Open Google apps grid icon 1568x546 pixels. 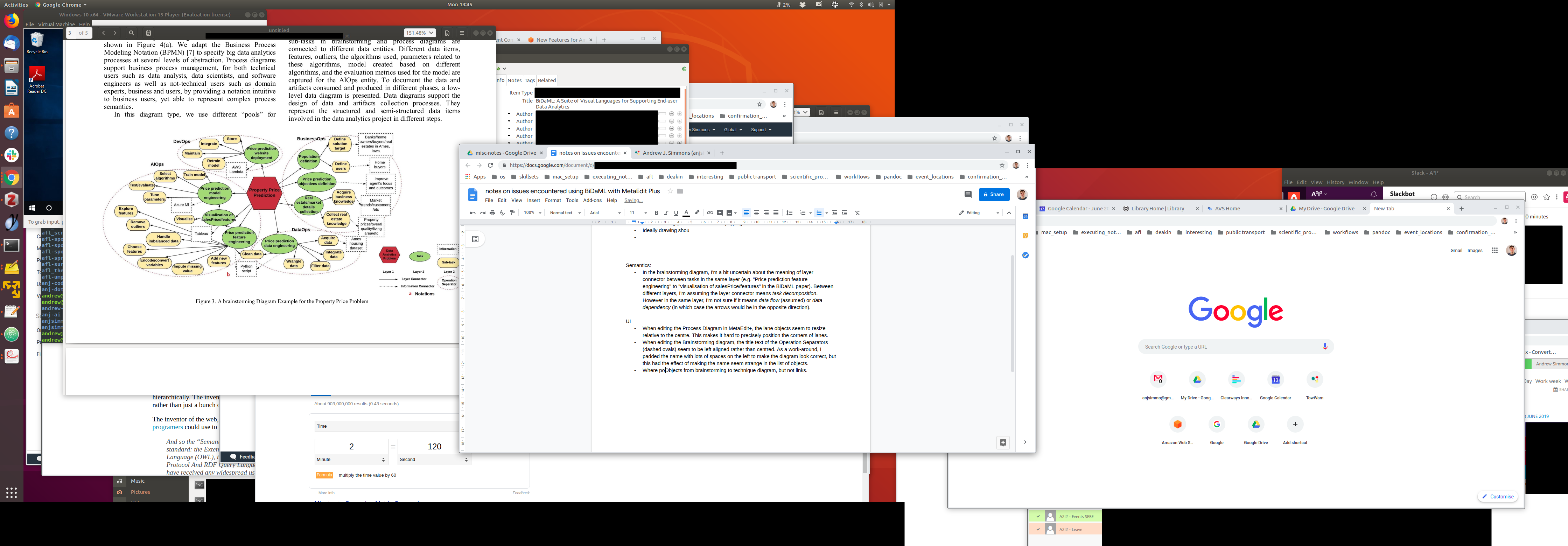pyautogui.click(x=1494, y=250)
